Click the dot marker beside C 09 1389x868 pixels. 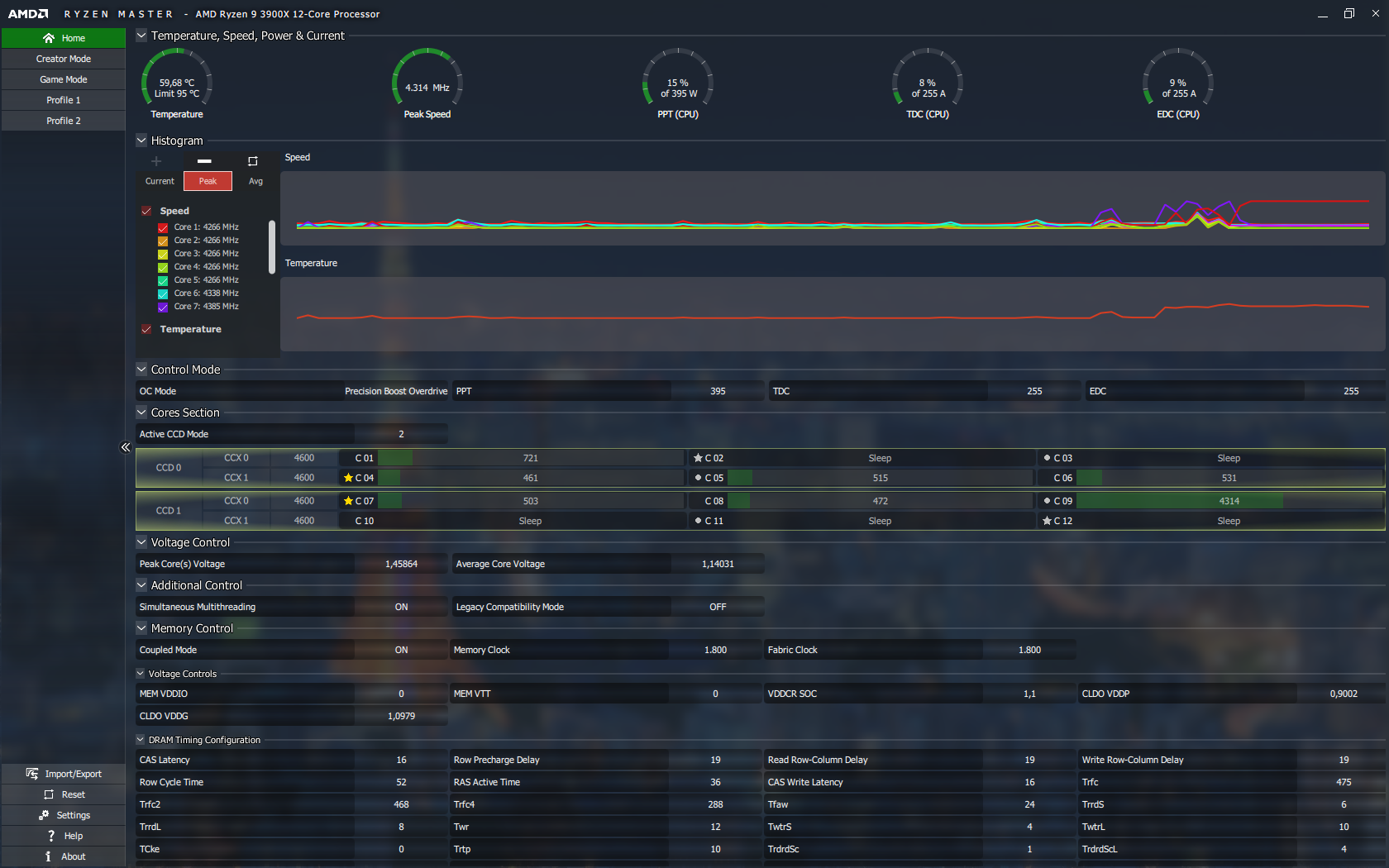coord(1048,501)
